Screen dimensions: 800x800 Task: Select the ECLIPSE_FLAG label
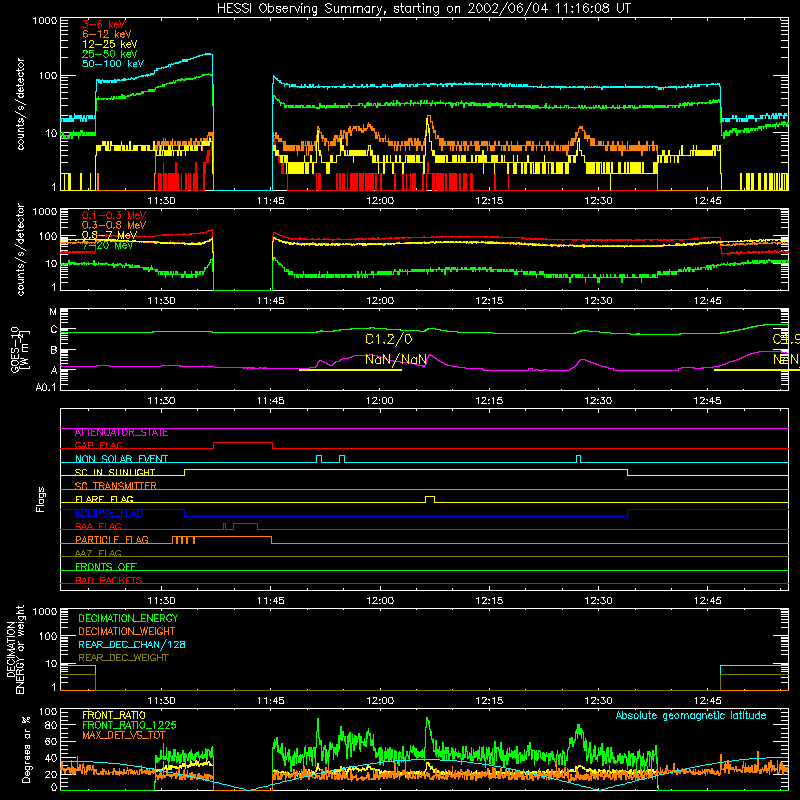click(x=109, y=513)
